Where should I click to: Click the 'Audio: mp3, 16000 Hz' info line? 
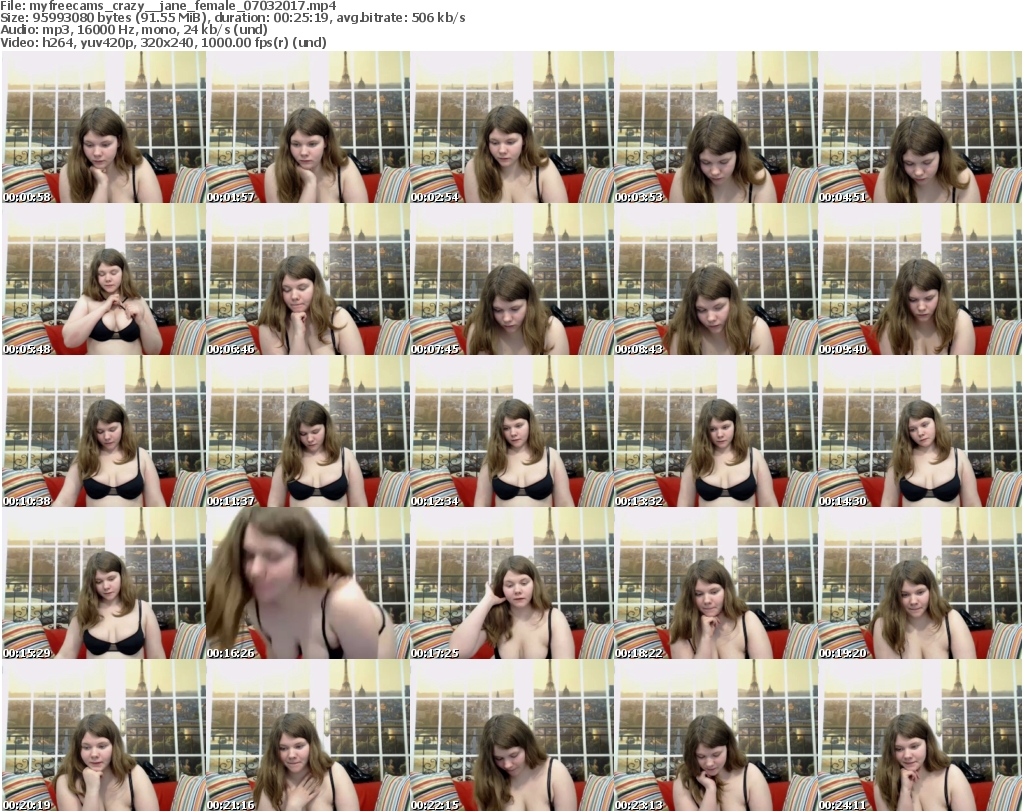point(134,30)
